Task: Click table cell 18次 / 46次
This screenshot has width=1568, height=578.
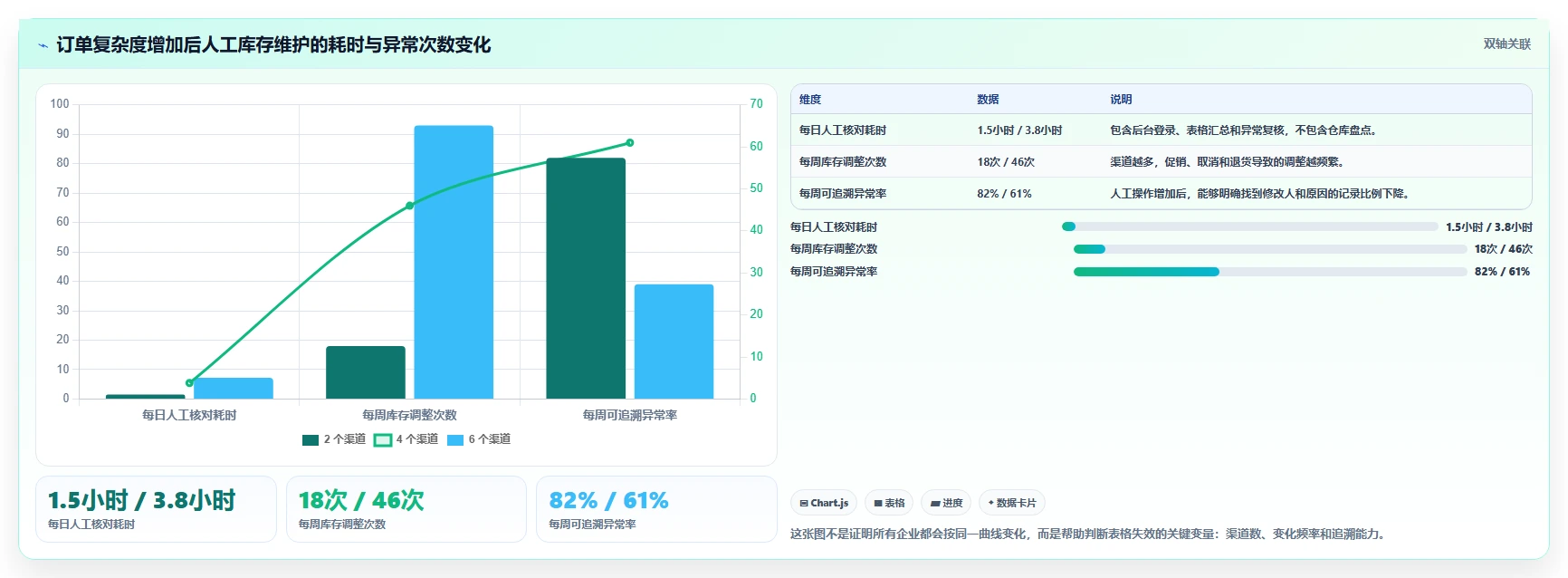Action: pyautogui.click(x=1006, y=162)
